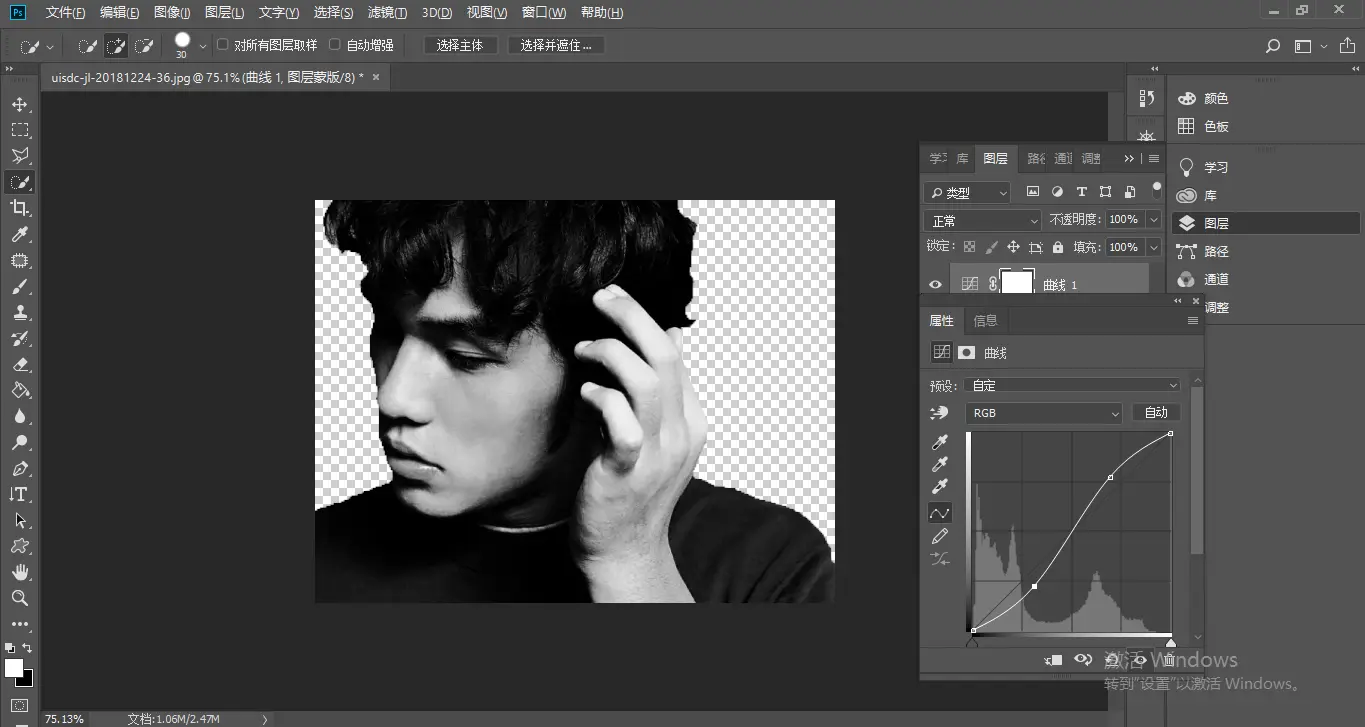Click the foreground color swatch
Viewport: 1365px width, 727px height.
click(x=13, y=667)
